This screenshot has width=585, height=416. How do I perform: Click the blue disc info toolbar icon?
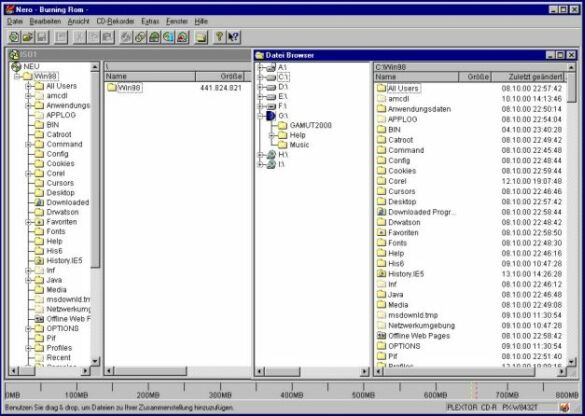(x=168, y=37)
